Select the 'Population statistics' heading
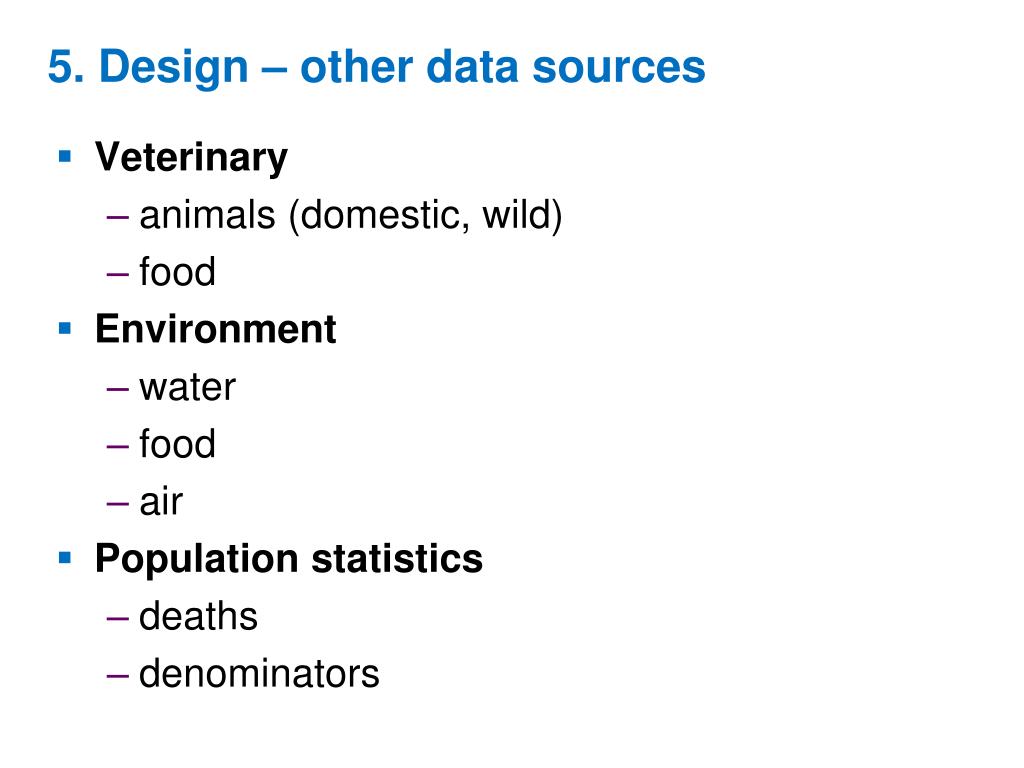The width and height of the screenshot is (1024, 768). (x=289, y=560)
